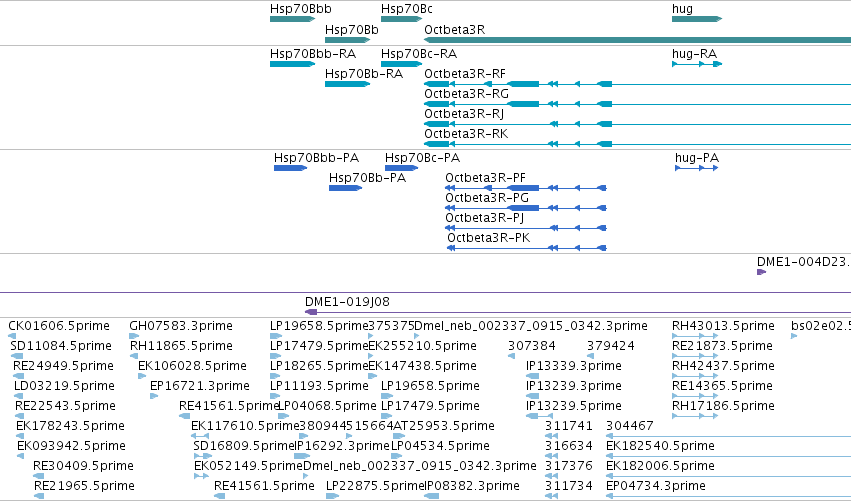Select the EK147438.5prime EST label
This screenshot has width=851, height=501.
click(422, 366)
